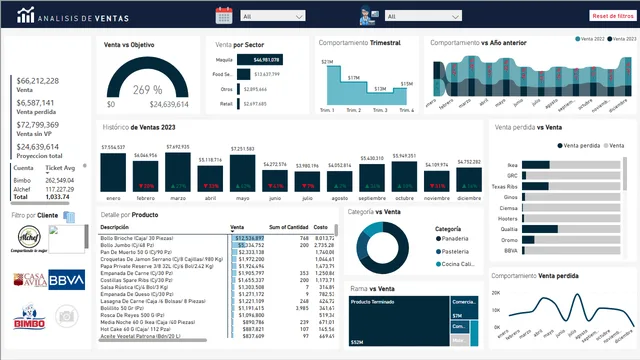The height and width of the screenshot is (360, 640).
Task: Click the broken image client tile
Action: (66, 239)
